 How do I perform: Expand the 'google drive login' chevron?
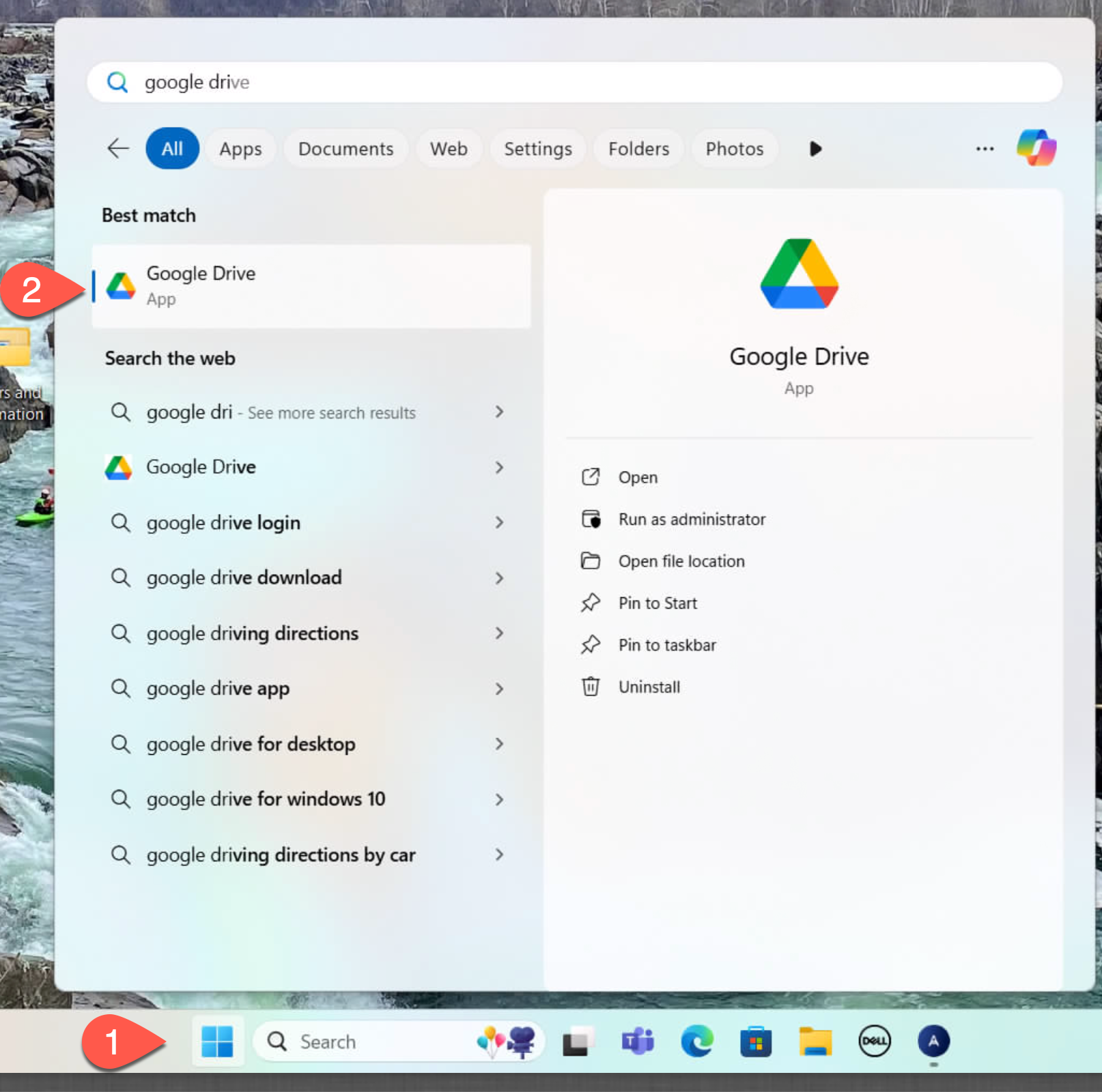click(x=500, y=523)
